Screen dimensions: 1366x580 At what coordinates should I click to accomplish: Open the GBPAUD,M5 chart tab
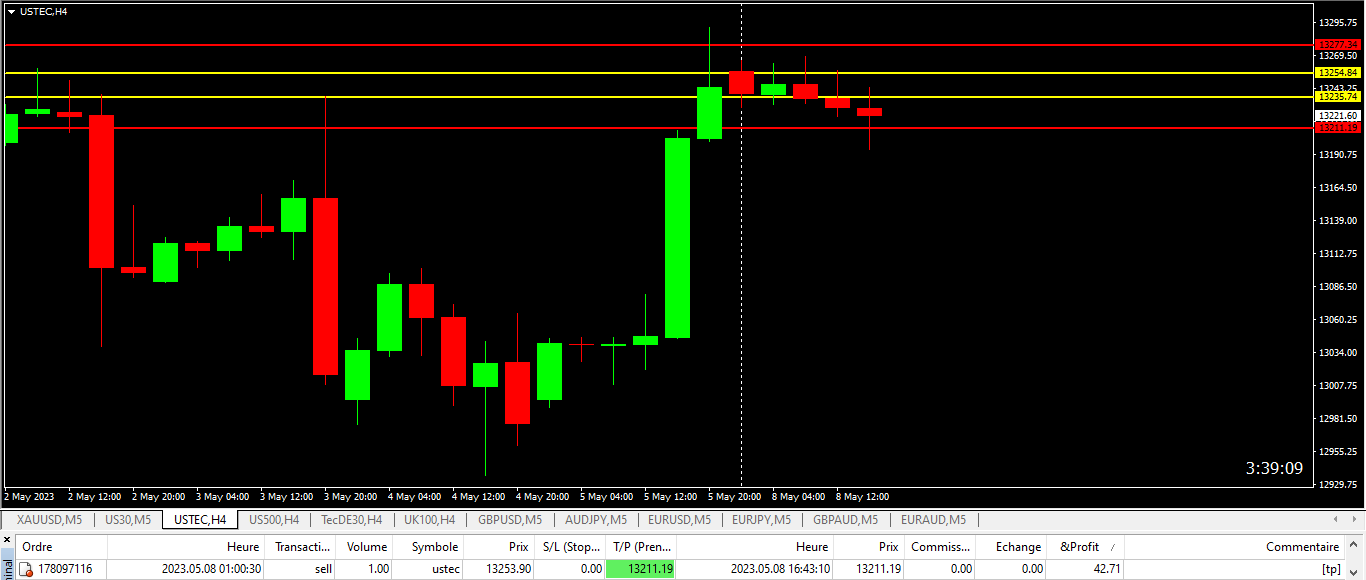845,520
